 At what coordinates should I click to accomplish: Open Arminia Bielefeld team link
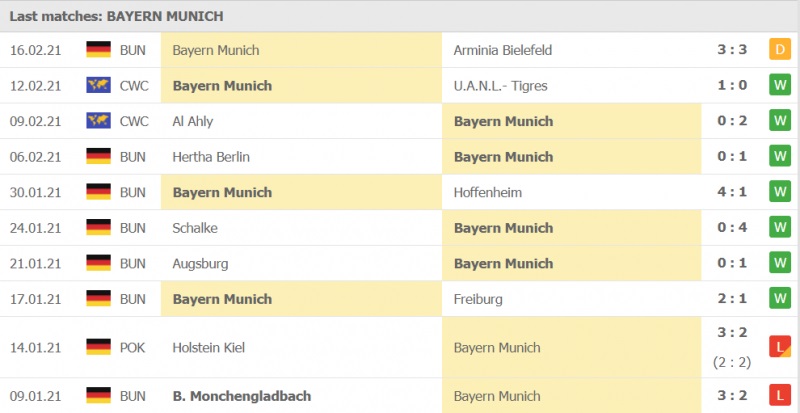click(503, 50)
